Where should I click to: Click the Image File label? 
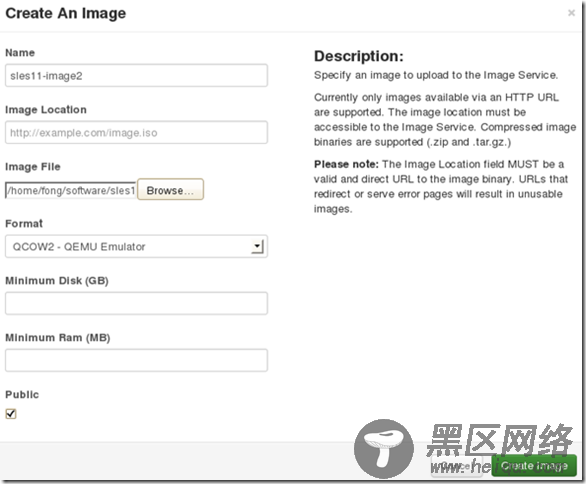[33, 167]
